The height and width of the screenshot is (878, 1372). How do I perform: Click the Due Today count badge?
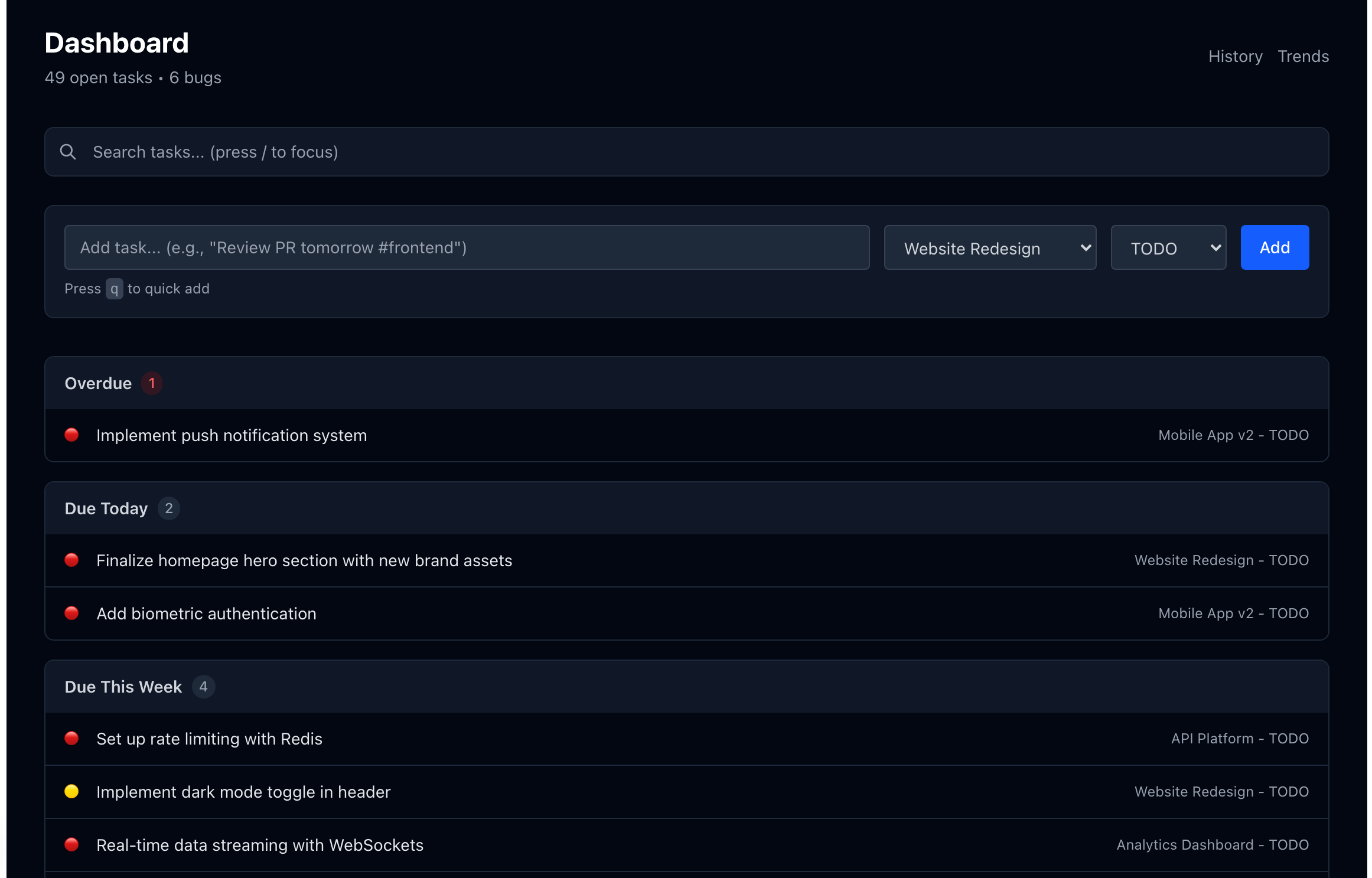(x=169, y=508)
